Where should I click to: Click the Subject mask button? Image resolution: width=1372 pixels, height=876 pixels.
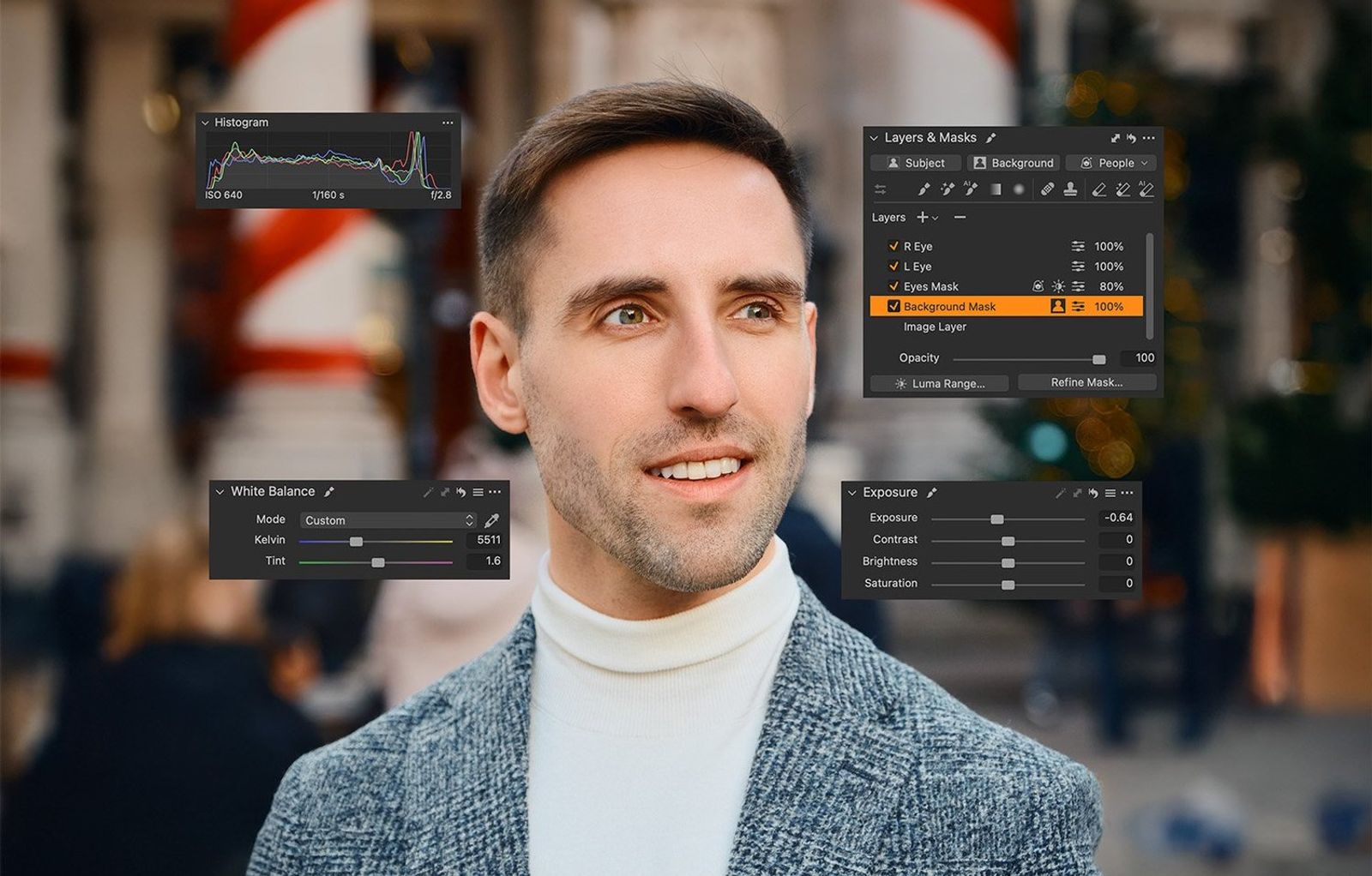click(x=916, y=163)
